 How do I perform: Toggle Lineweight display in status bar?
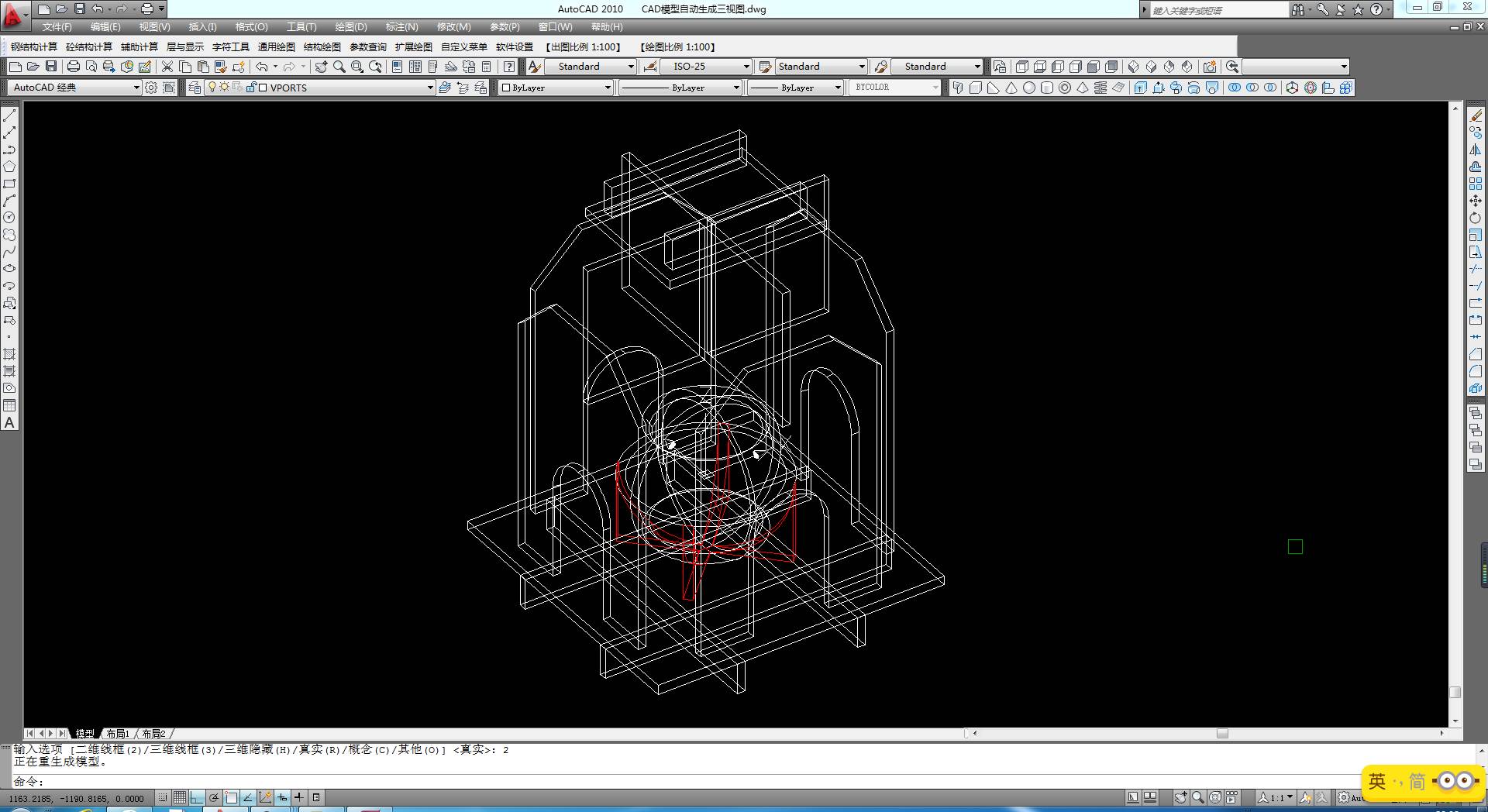(x=299, y=797)
